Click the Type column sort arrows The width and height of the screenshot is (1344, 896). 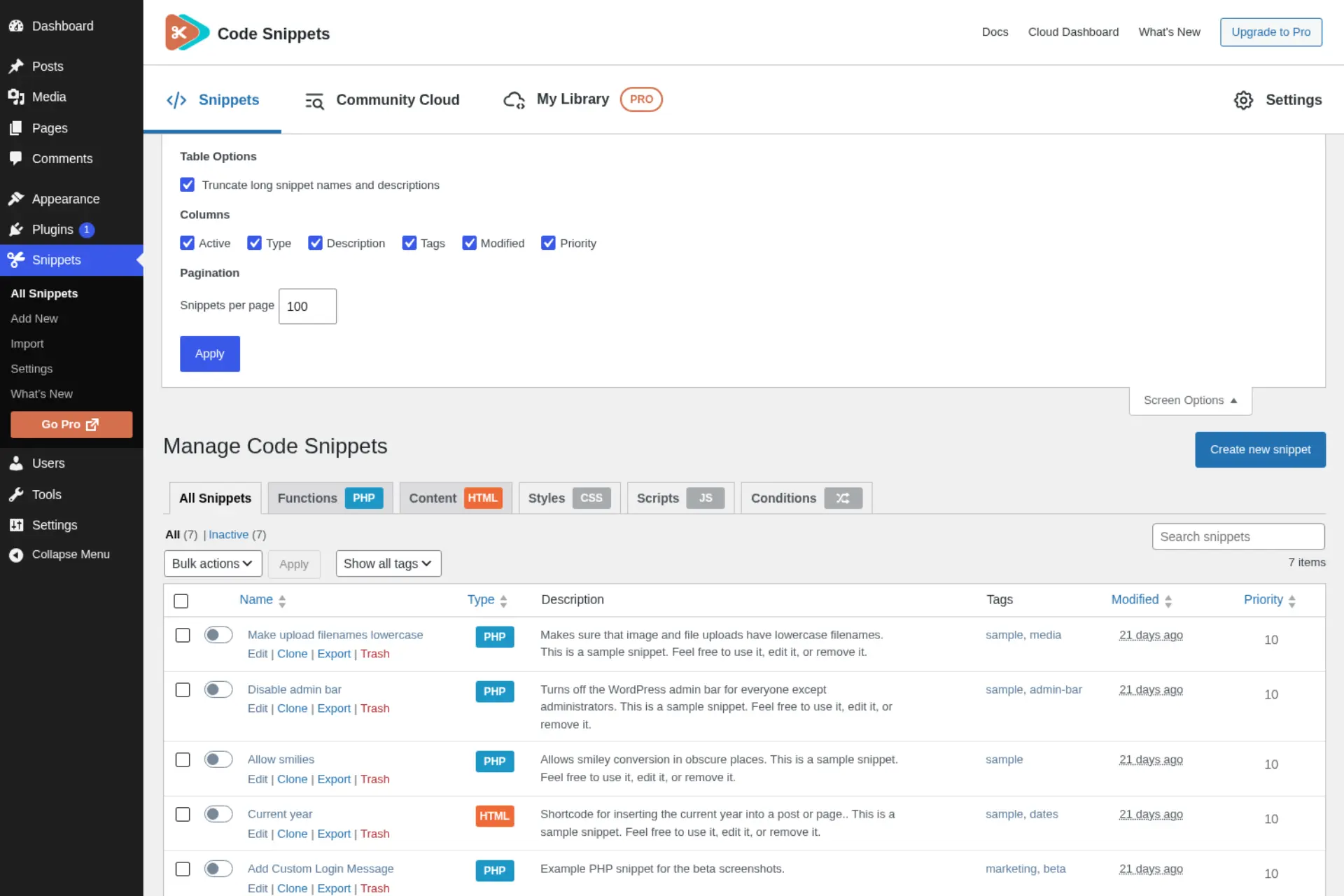tap(503, 601)
